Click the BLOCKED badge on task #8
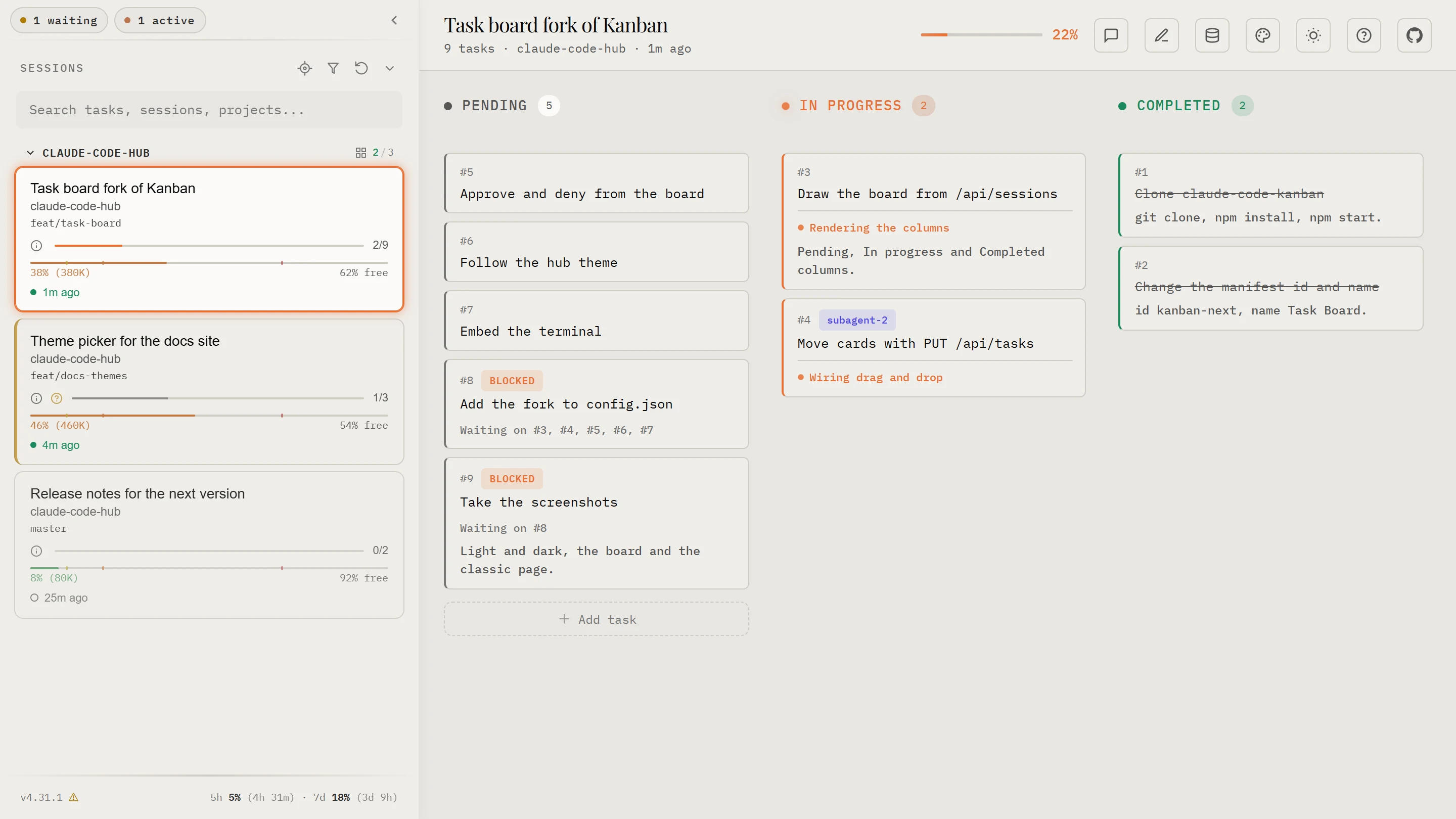 pos(512,380)
